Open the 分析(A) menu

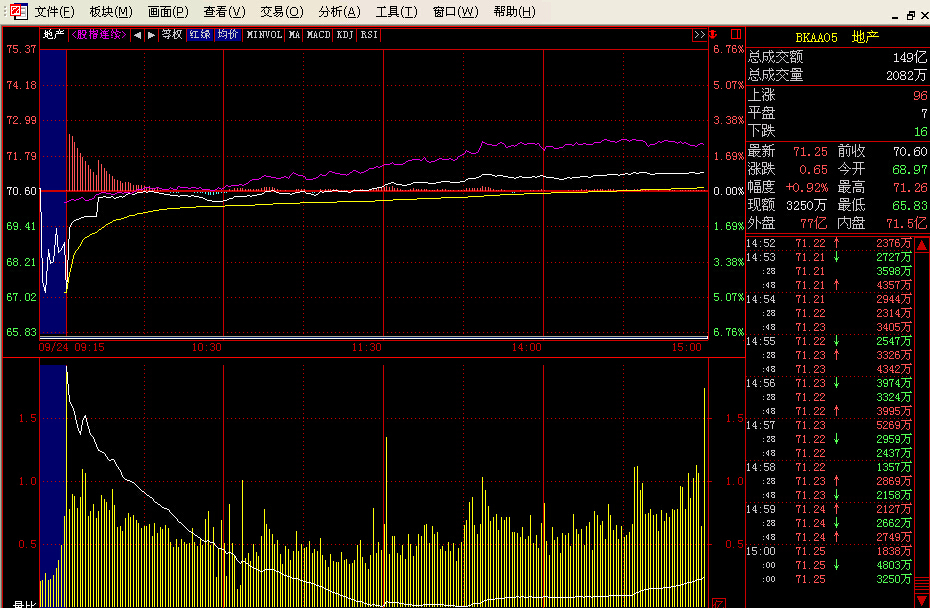pyautogui.click(x=339, y=12)
